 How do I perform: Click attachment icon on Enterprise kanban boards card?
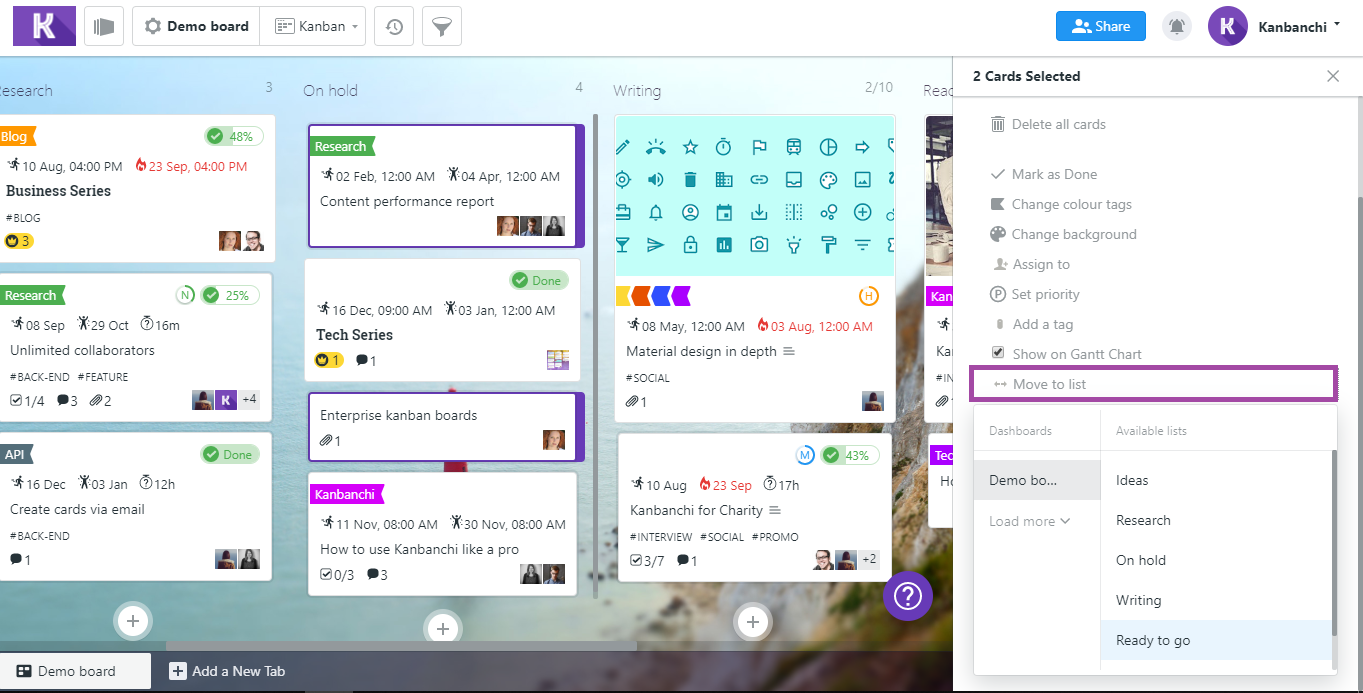326,441
